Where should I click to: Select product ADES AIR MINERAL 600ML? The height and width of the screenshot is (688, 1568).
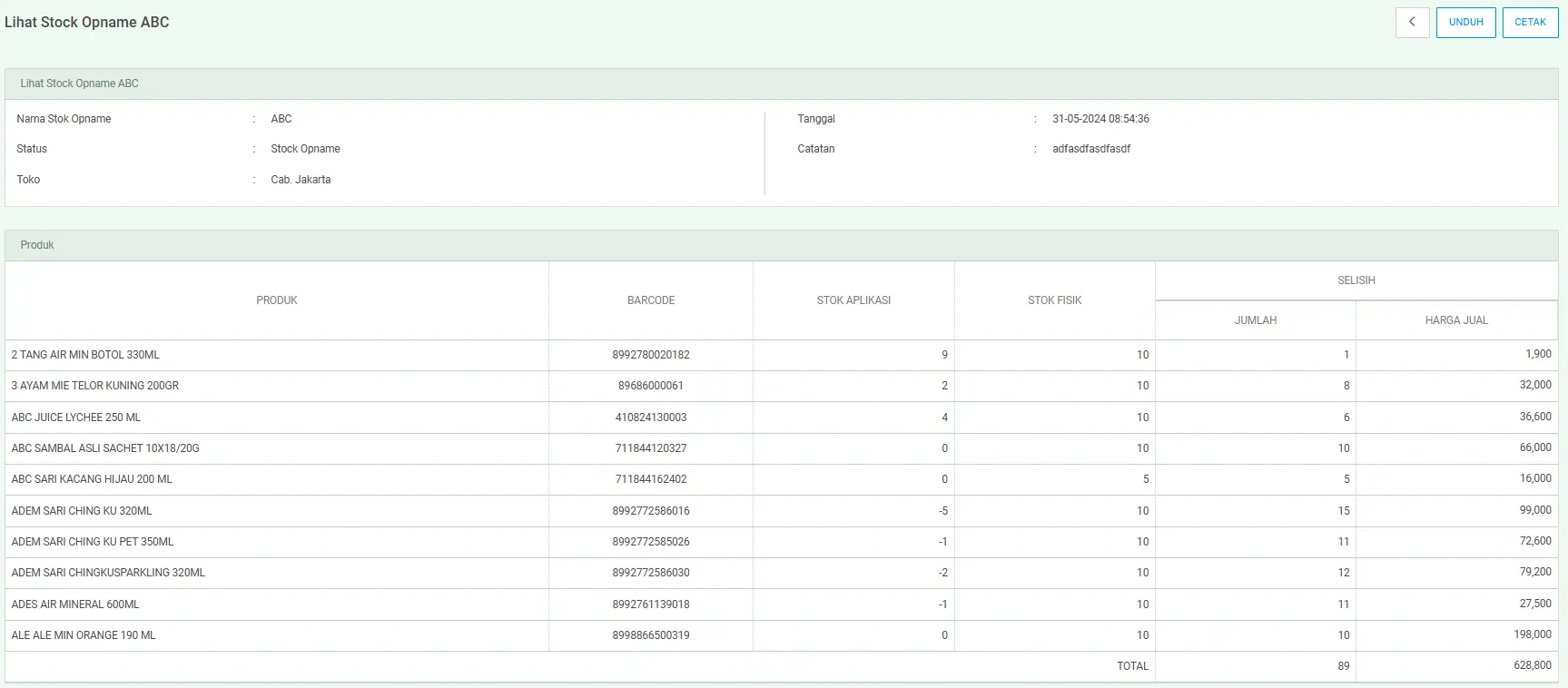click(75, 604)
